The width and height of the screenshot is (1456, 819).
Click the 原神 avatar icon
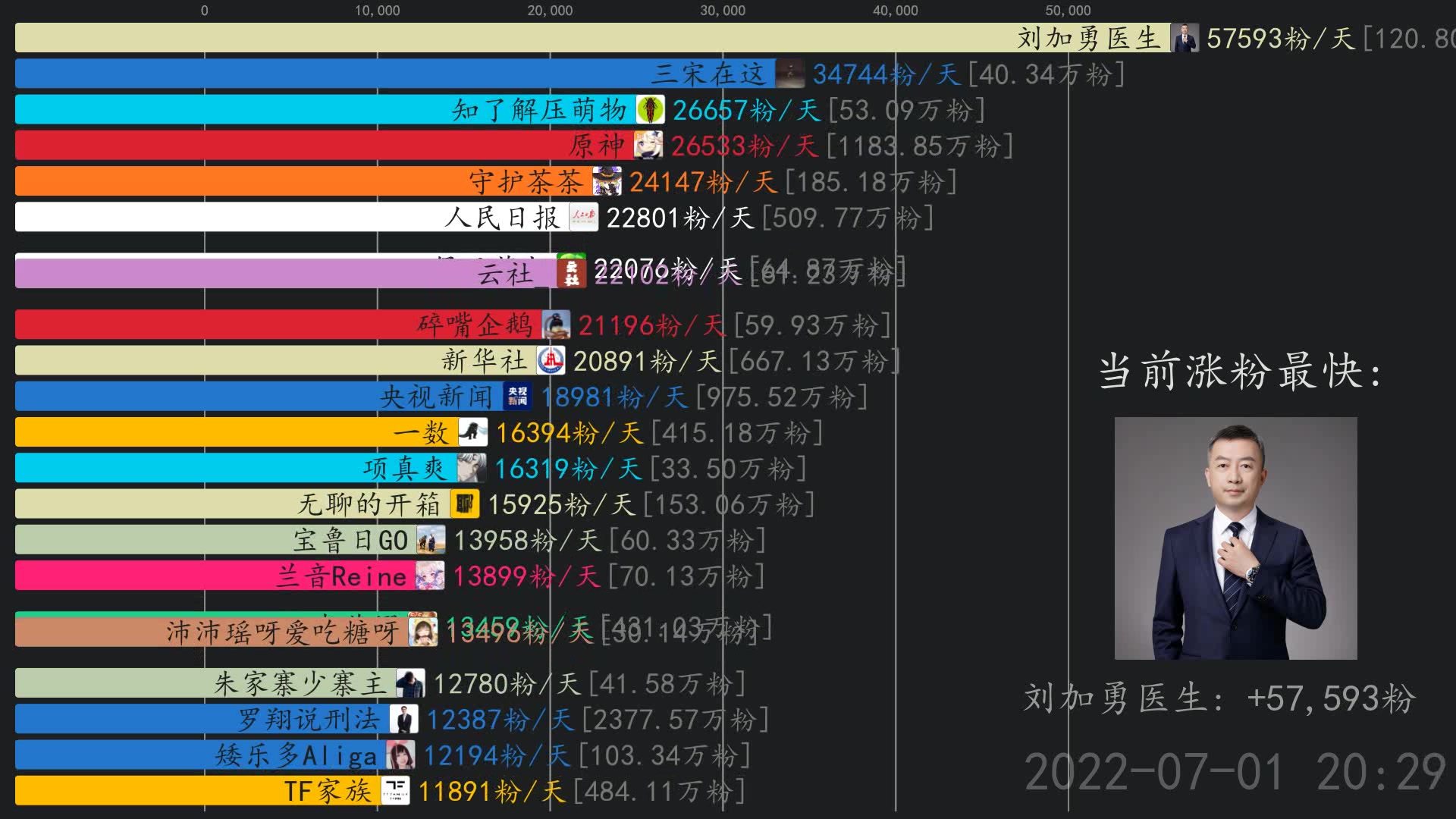(x=648, y=146)
